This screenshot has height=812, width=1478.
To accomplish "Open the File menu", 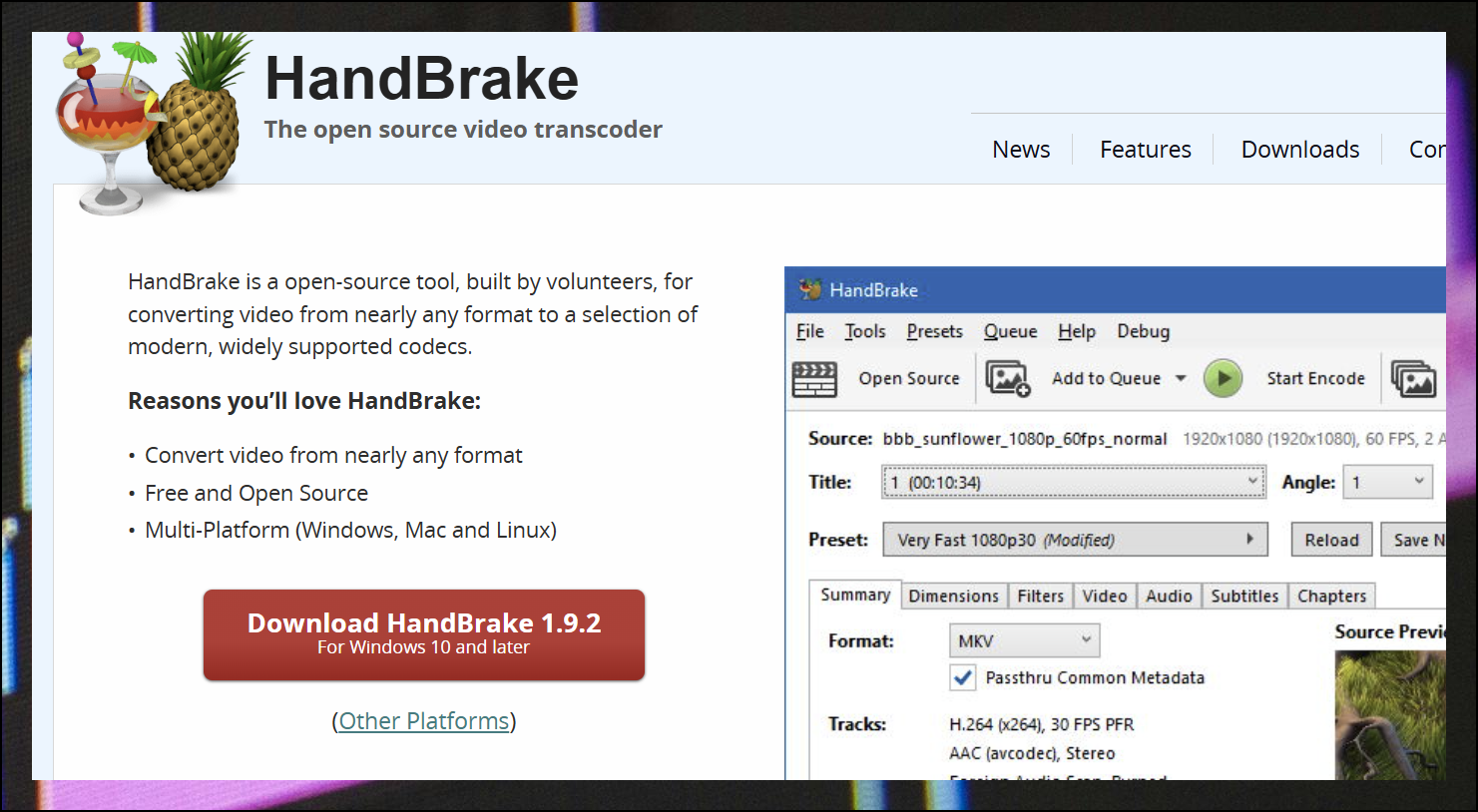I will [x=810, y=331].
